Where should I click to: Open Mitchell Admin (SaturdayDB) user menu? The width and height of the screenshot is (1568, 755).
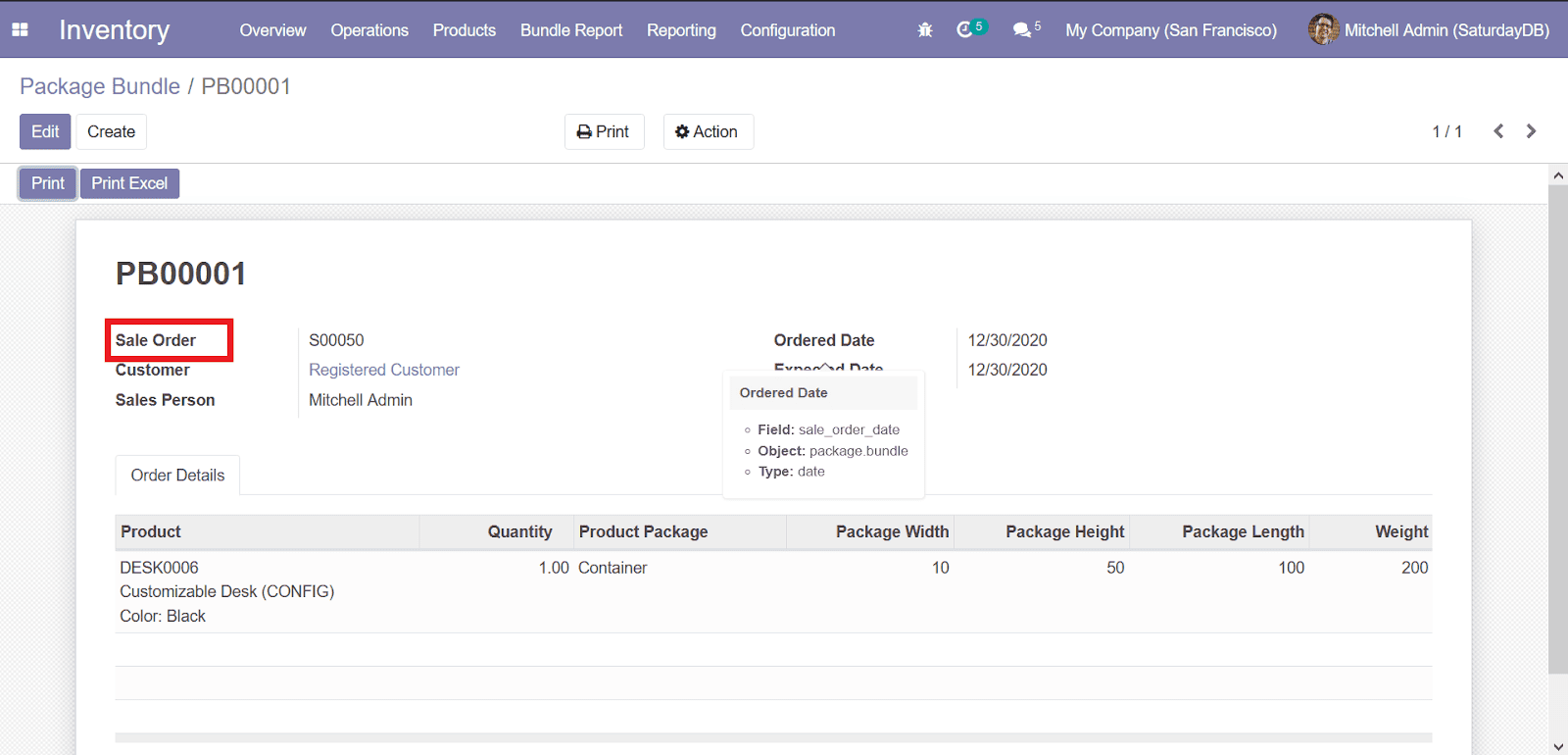click(1429, 30)
